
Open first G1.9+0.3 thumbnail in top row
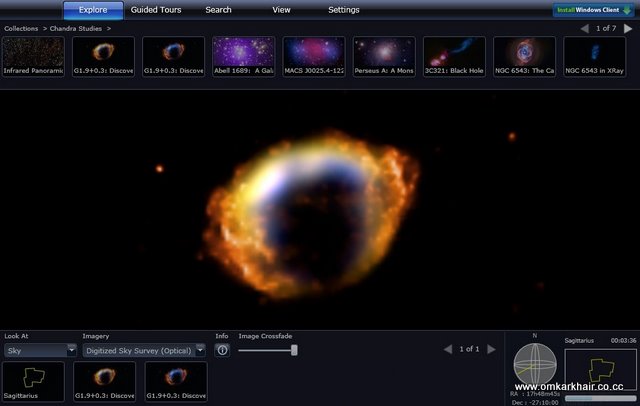click(x=103, y=56)
